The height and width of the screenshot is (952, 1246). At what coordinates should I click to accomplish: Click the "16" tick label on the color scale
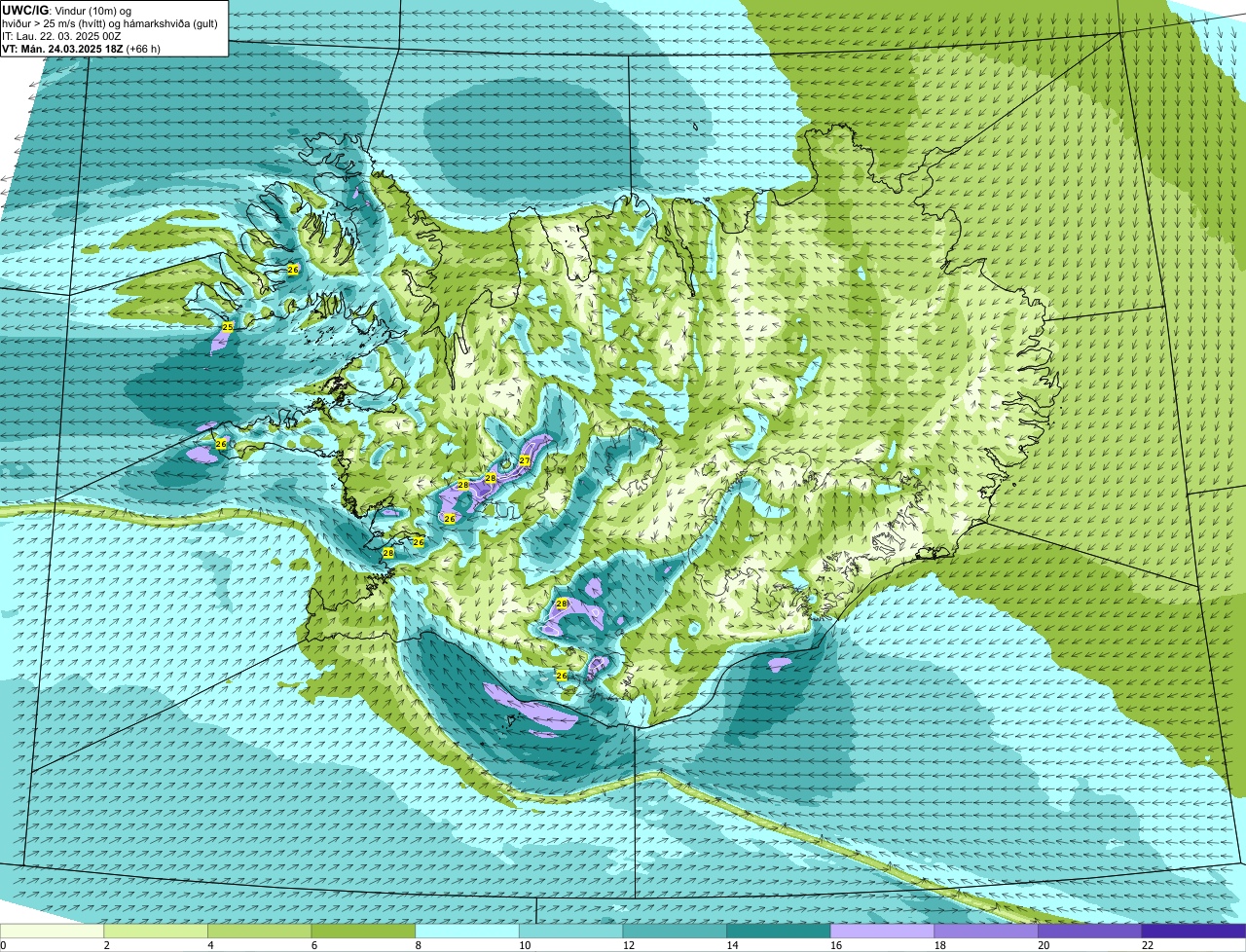pyautogui.click(x=836, y=945)
